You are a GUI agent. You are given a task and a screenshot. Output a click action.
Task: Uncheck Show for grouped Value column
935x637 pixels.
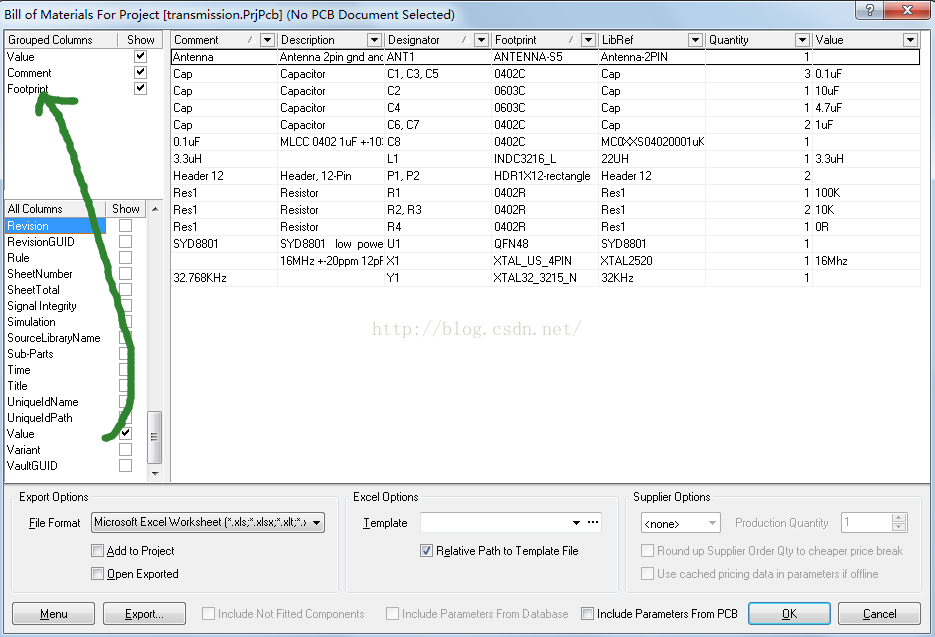click(x=140, y=56)
